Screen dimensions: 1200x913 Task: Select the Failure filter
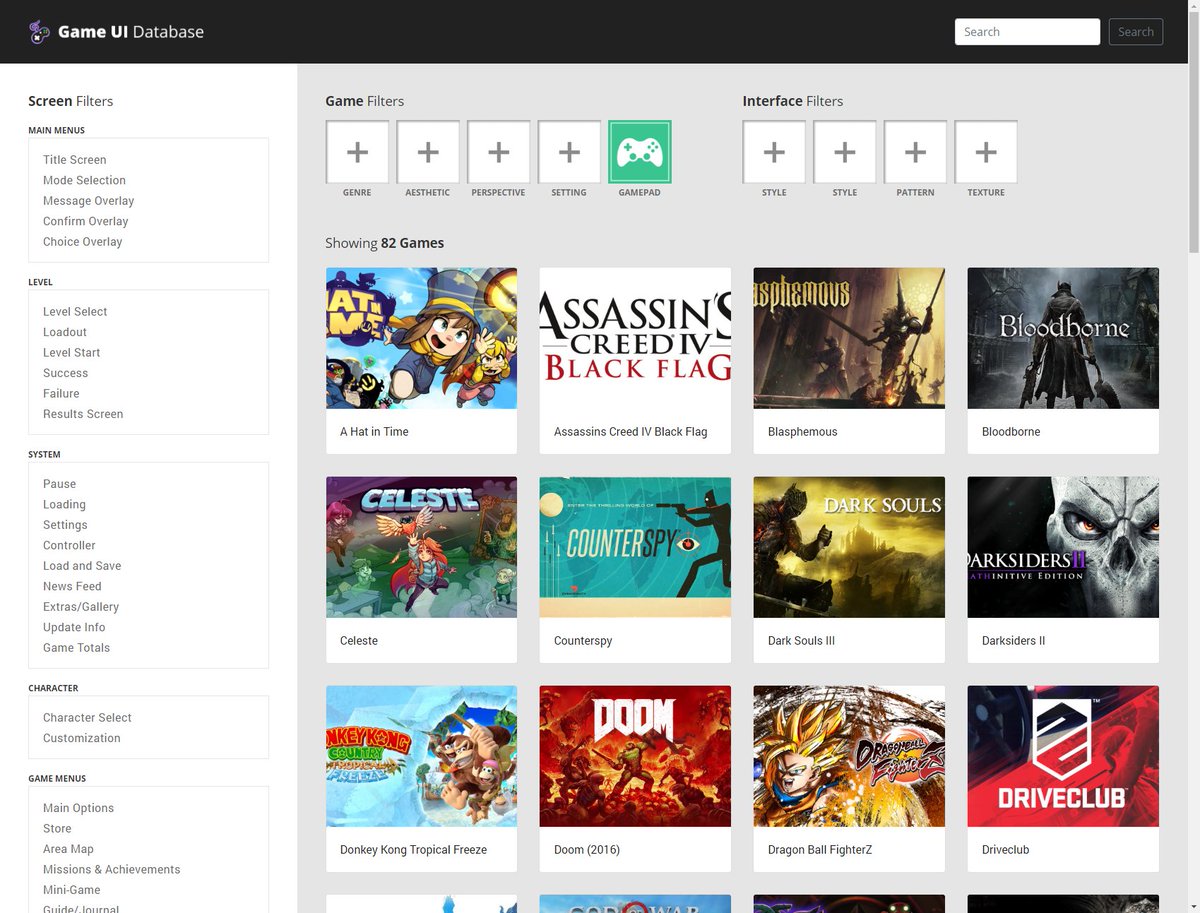(x=61, y=394)
